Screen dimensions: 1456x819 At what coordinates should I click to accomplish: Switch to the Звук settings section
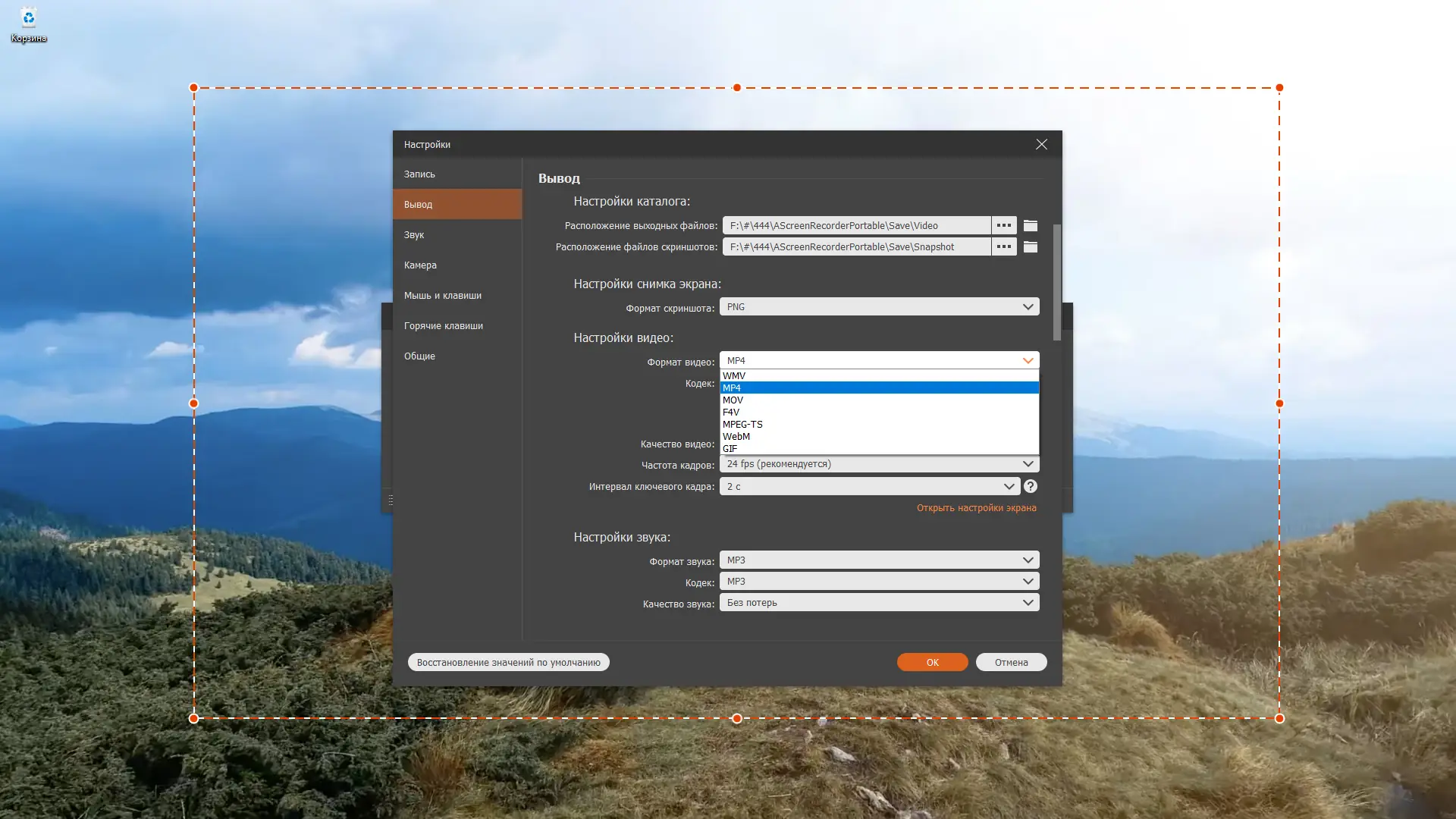(x=414, y=235)
